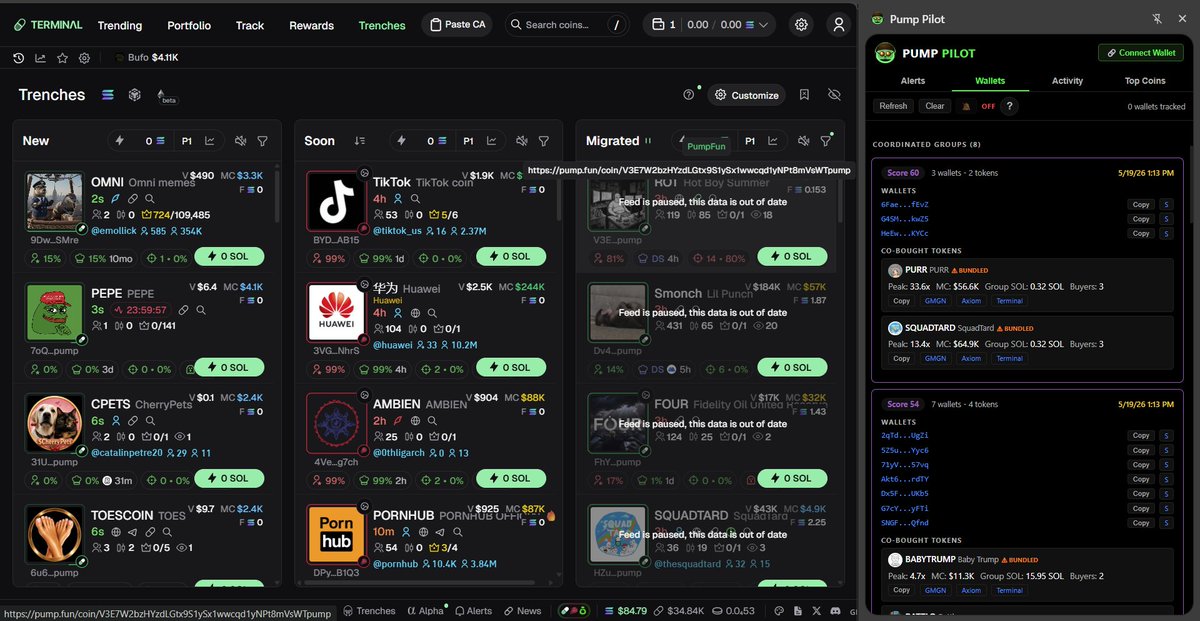Image resolution: width=1200 pixels, height=621 pixels.
Task: Expand the wallet balance dropdown in top bar
Action: [765, 25]
